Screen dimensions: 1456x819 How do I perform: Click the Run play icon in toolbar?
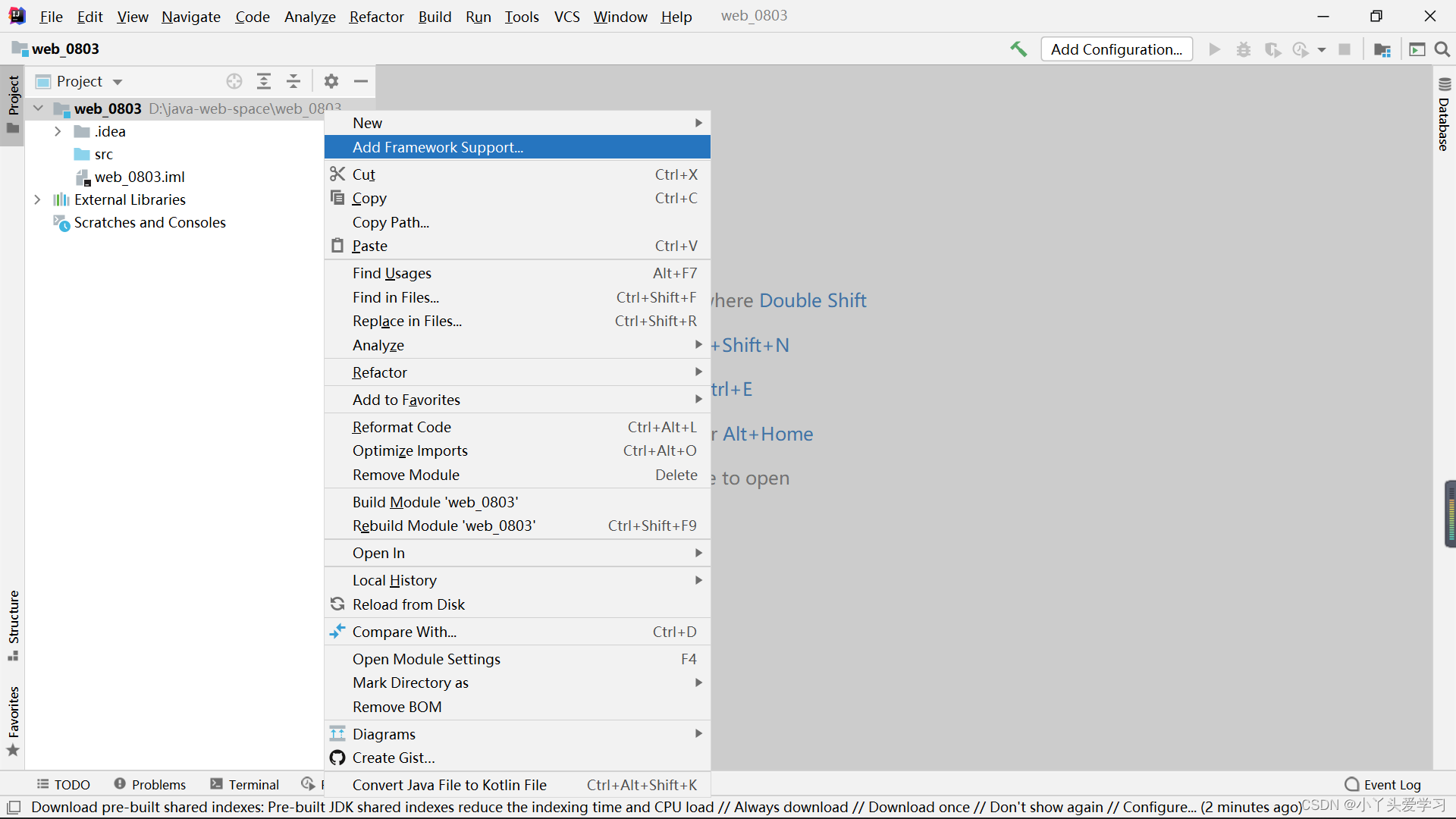pyautogui.click(x=1215, y=49)
